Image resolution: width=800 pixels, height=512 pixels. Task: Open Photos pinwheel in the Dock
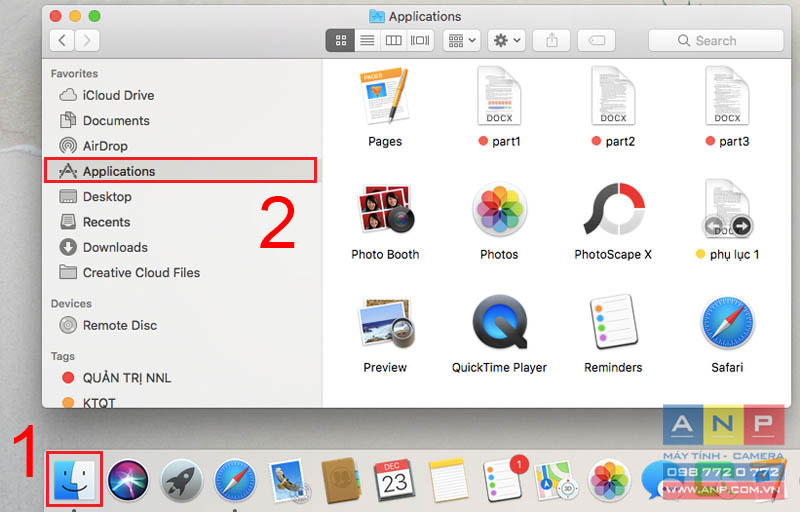[x=609, y=480]
